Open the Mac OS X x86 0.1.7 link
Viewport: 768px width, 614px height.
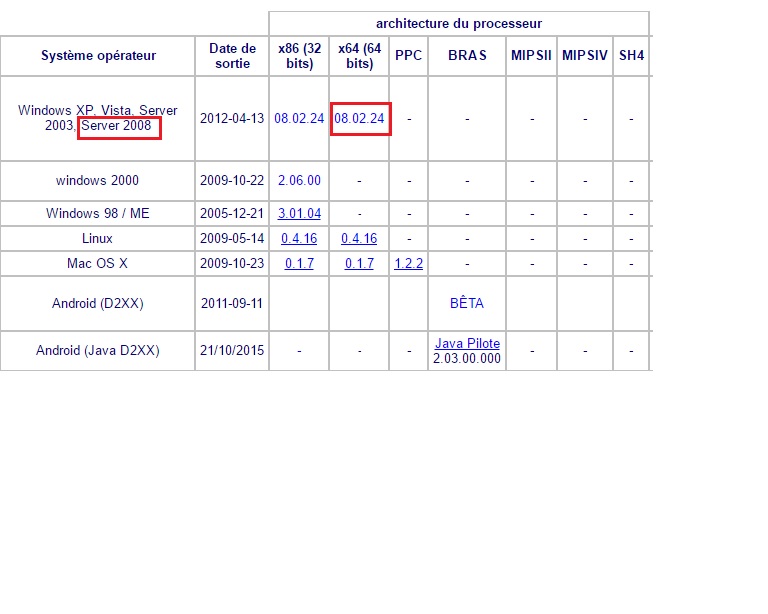coord(299,263)
